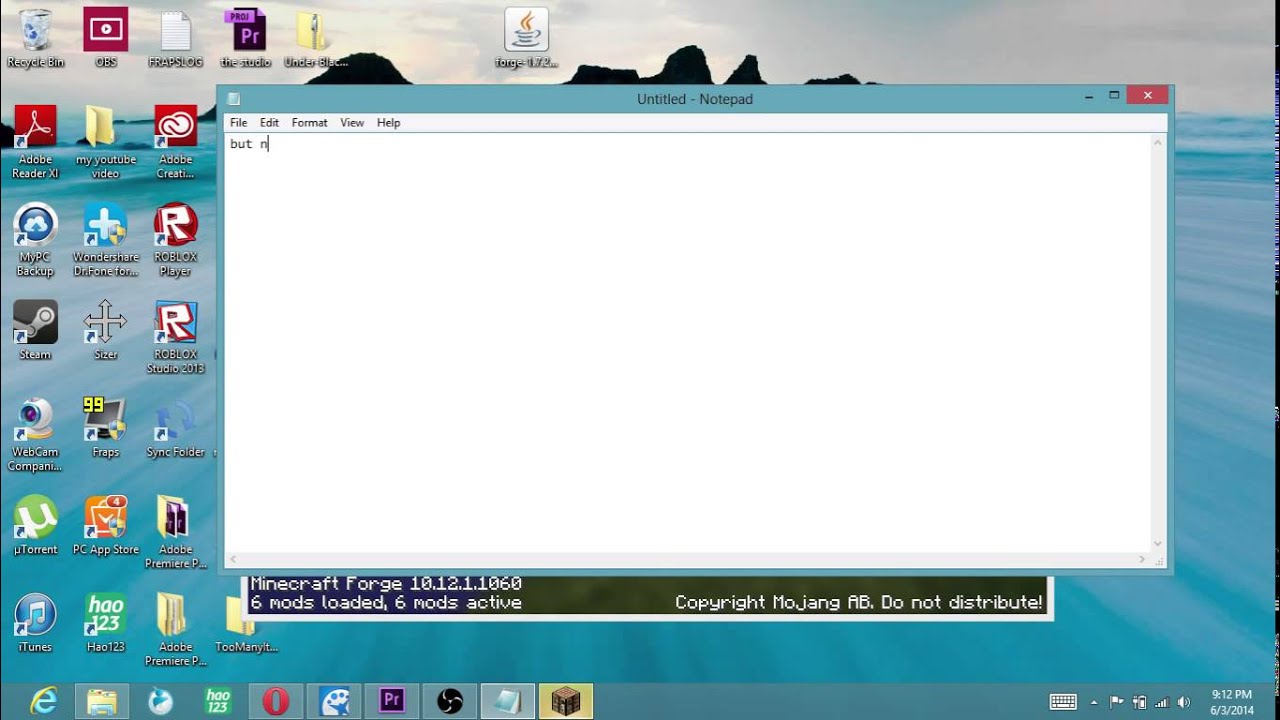
Task: Open Premiere Pro from the taskbar
Action: coord(391,700)
